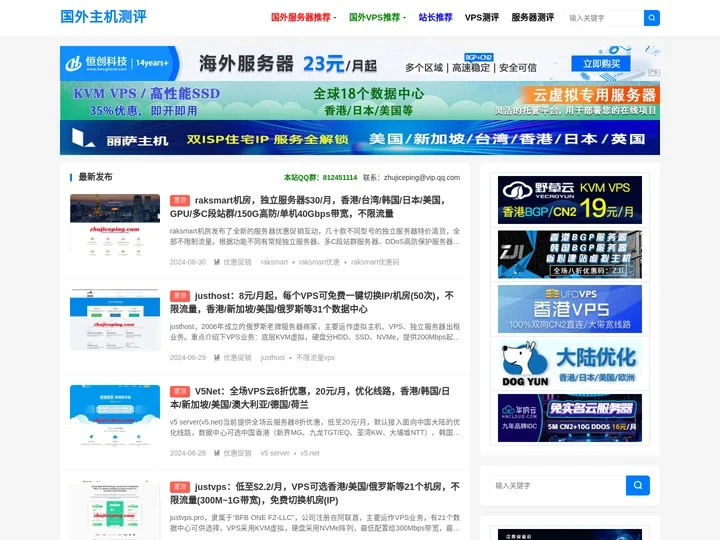This screenshot has width=720, height=540.
Task: Click 优惠促销 category under justhost post
Action: tap(237, 357)
